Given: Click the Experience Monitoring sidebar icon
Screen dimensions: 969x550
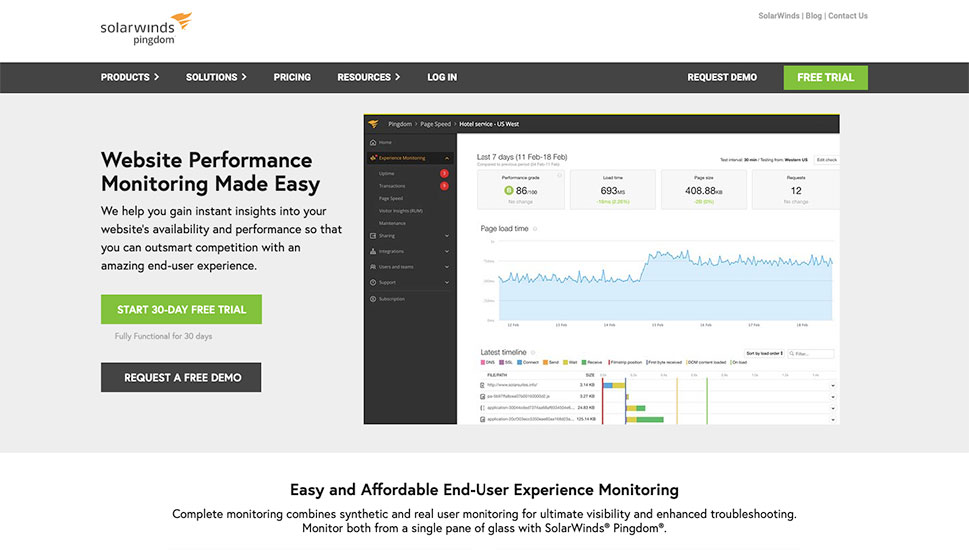Looking at the screenshot, I should (373, 158).
